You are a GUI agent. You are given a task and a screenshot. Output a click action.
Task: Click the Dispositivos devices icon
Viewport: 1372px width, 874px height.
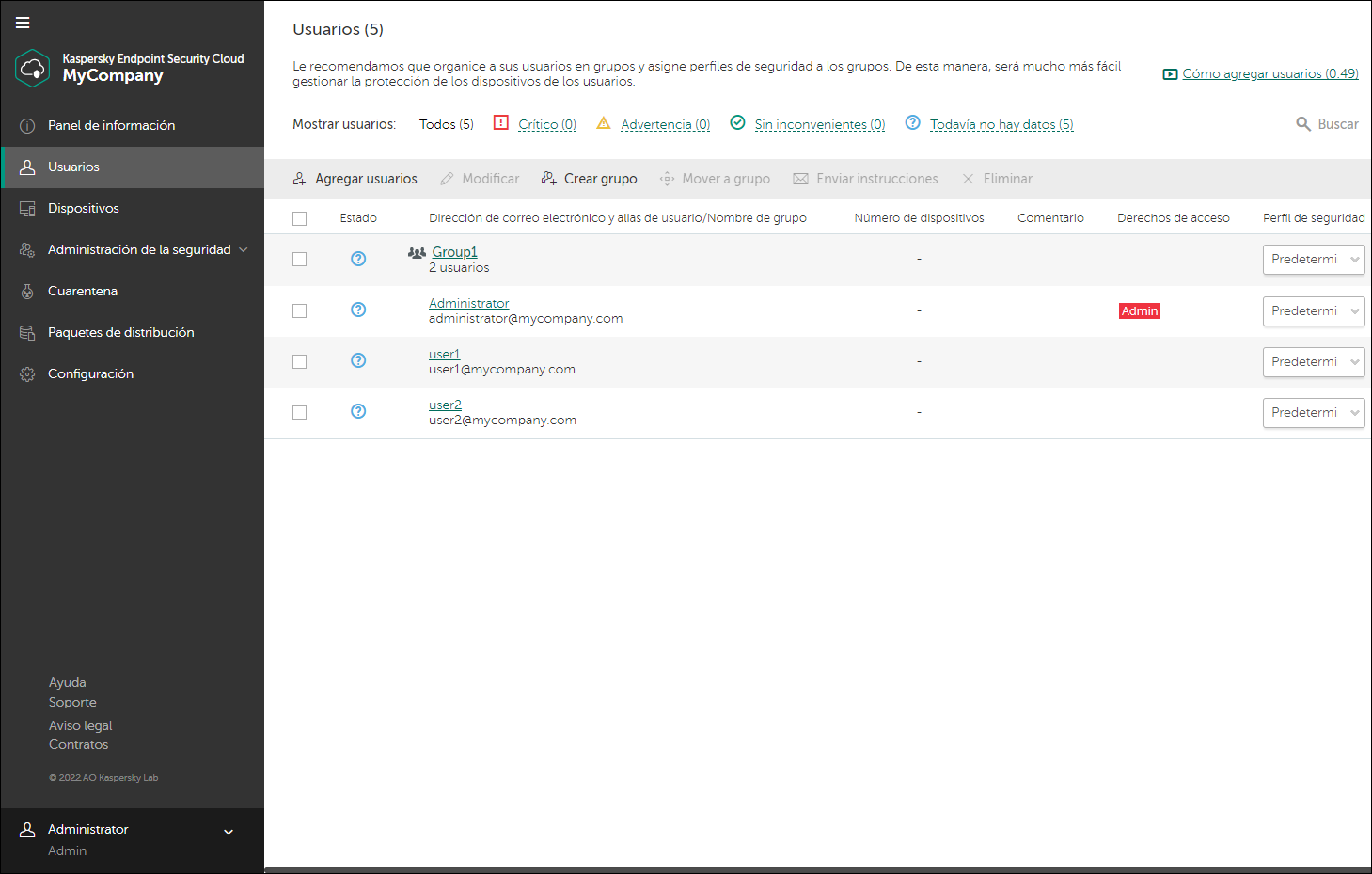(x=27, y=209)
